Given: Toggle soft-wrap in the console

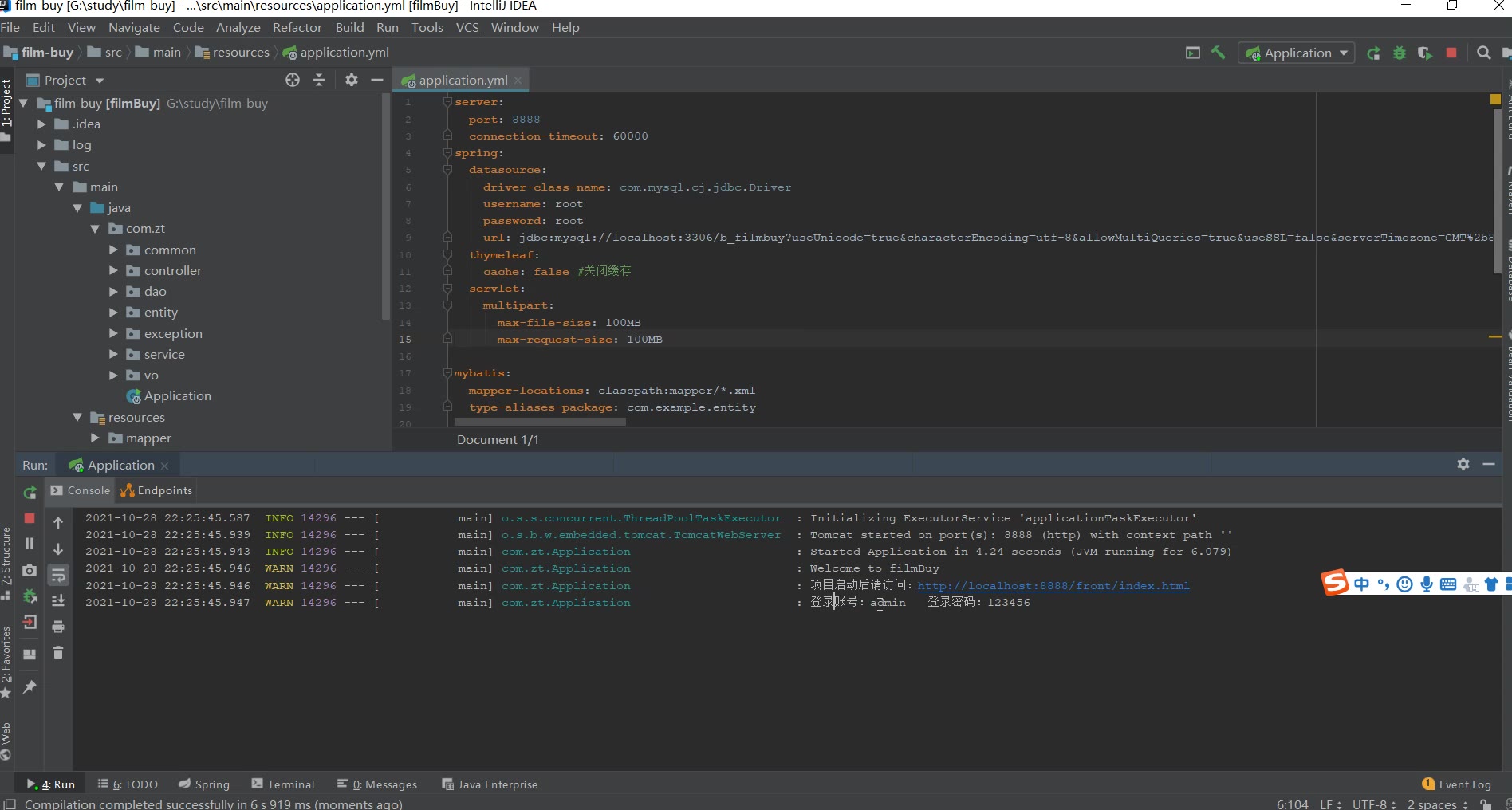Looking at the screenshot, I should click(x=58, y=575).
